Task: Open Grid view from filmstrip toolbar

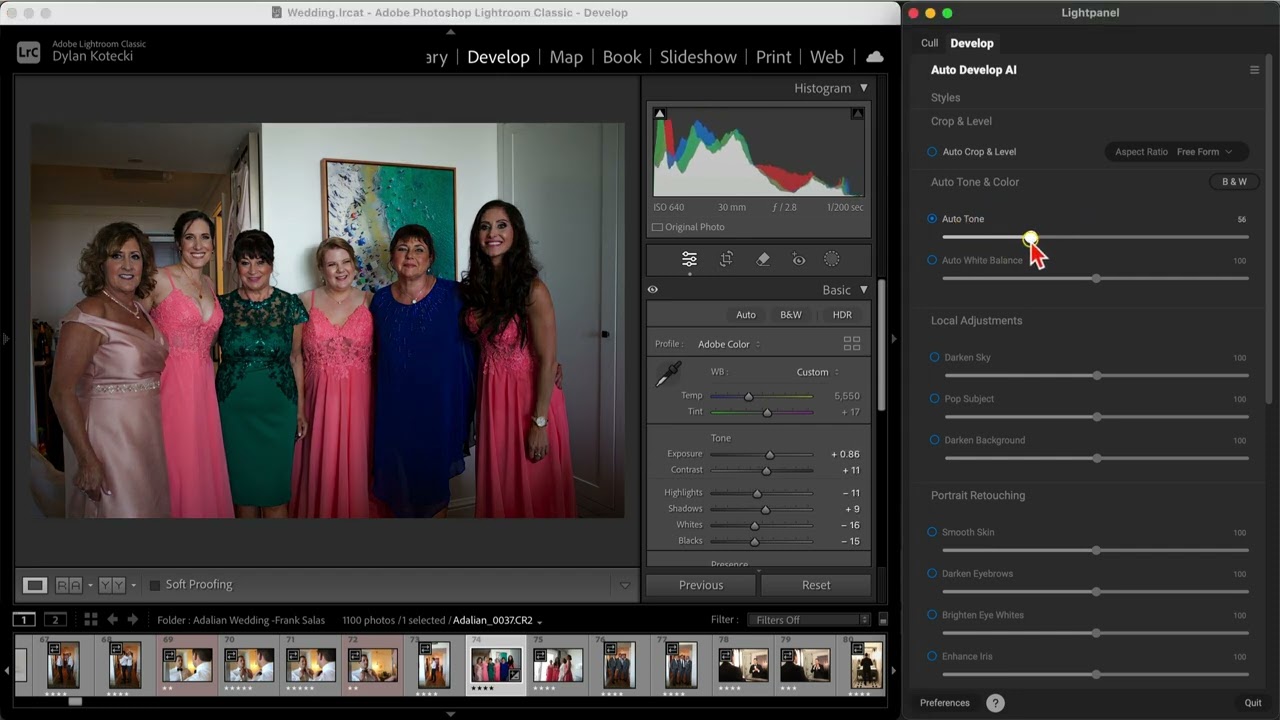Action: 90,620
